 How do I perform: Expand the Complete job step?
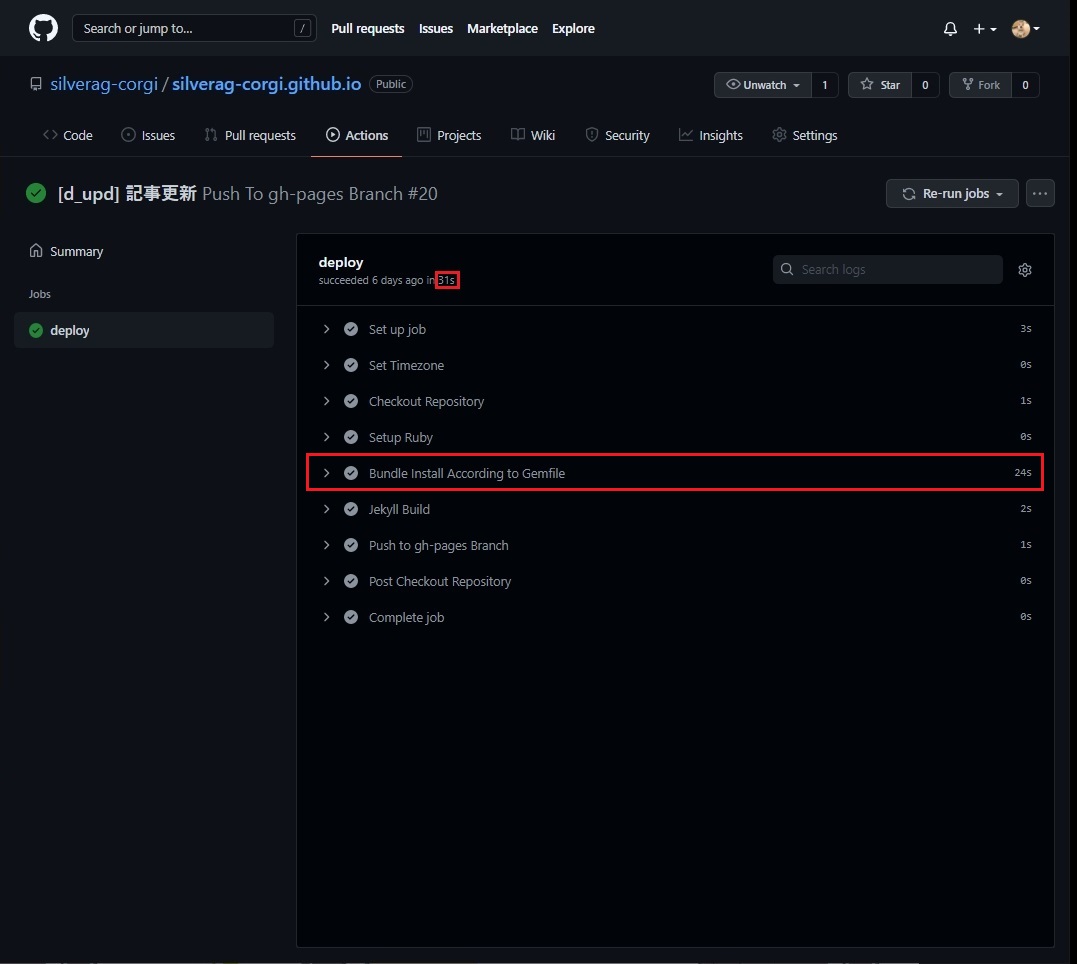(326, 617)
